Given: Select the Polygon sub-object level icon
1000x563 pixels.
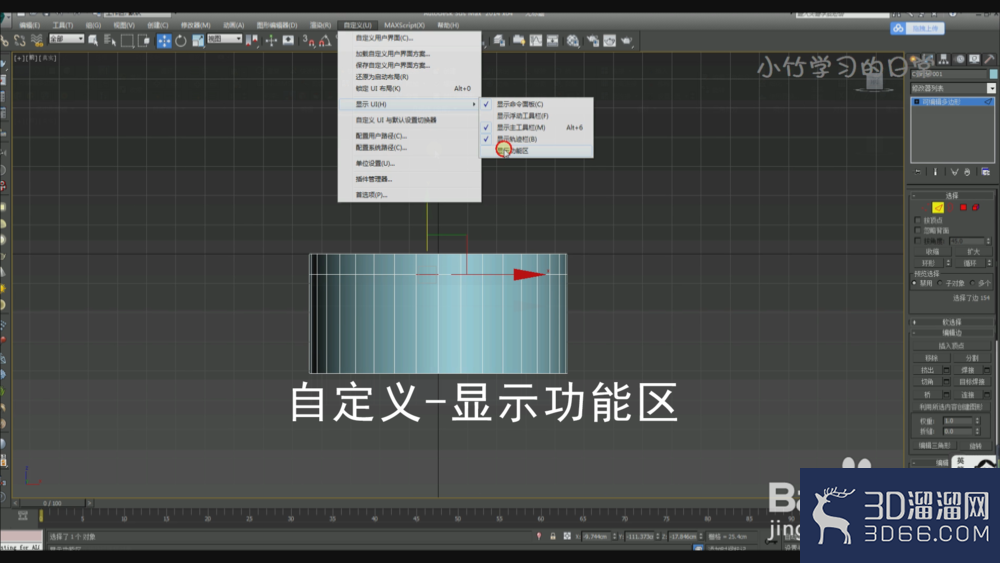Looking at the screenshot, I should coord(963,207).
